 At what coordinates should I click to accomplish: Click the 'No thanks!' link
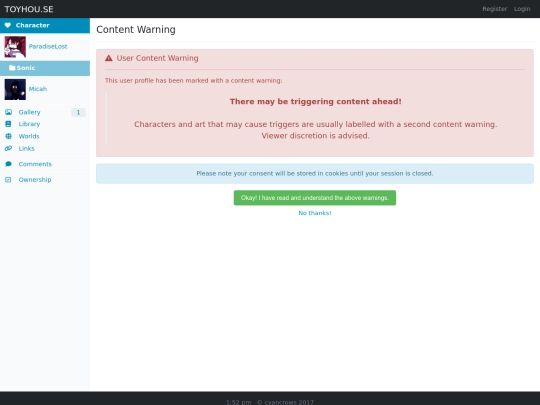[x=315, y=213]
